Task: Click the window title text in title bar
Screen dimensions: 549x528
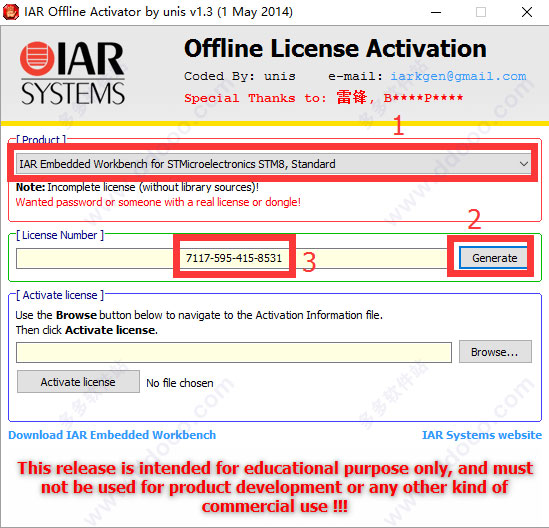Action: coord(158,12)
